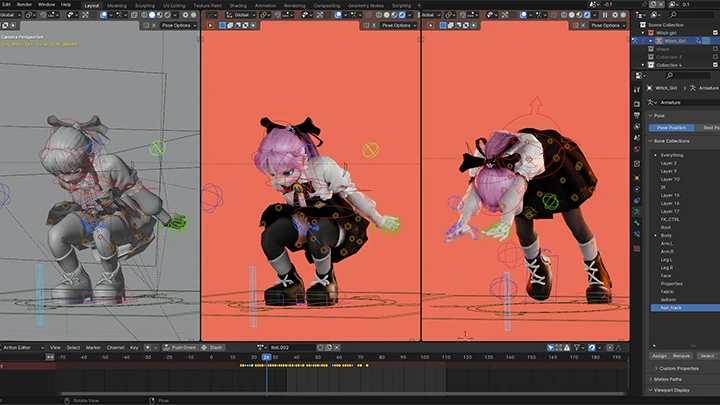
Task: Toggle Witch girl collection exclude checkbox
Action: 715,33
